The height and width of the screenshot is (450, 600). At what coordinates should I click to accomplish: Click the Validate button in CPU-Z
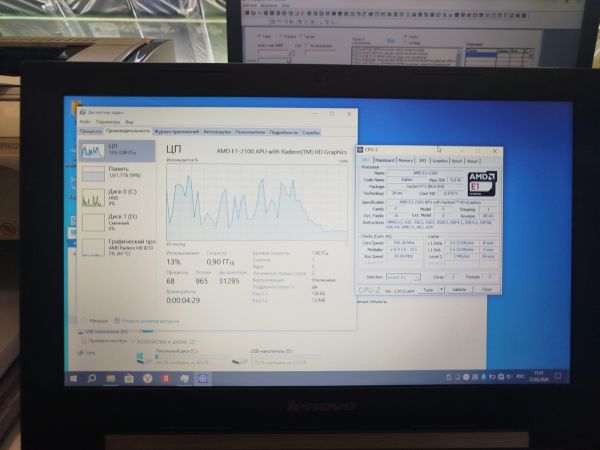pyautogui.click(x=459, y=290)
